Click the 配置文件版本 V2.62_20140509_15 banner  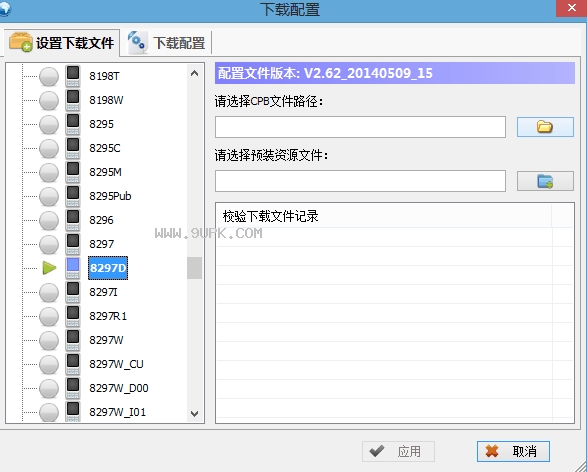point(395,73)
